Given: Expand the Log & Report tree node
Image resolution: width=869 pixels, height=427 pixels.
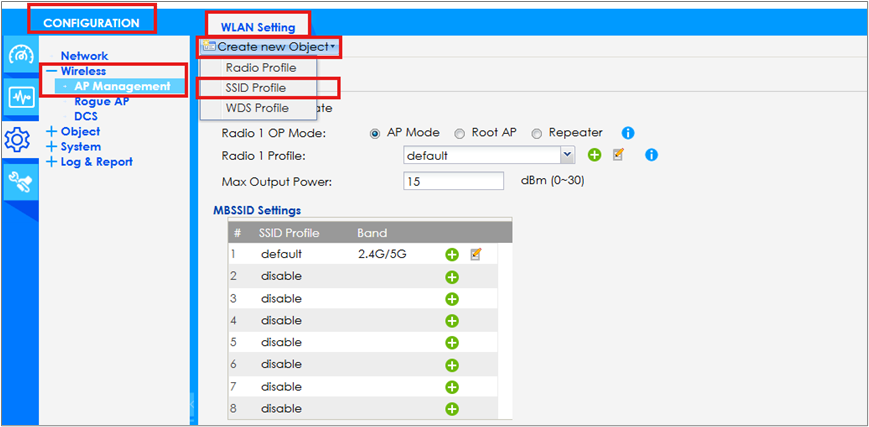Looking at the screenshot, I should 52,162.
